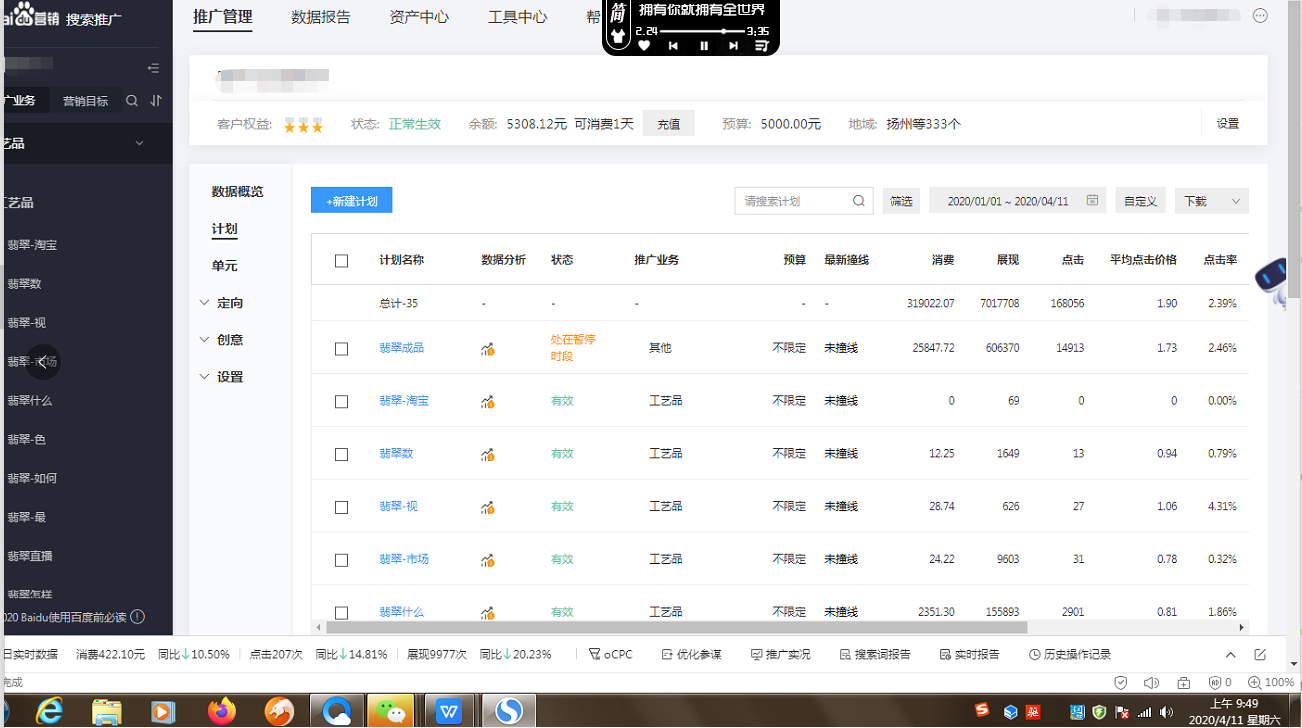Open the 工具中心 menu
The image size is (1302, 728).
(x=517, y=17)
